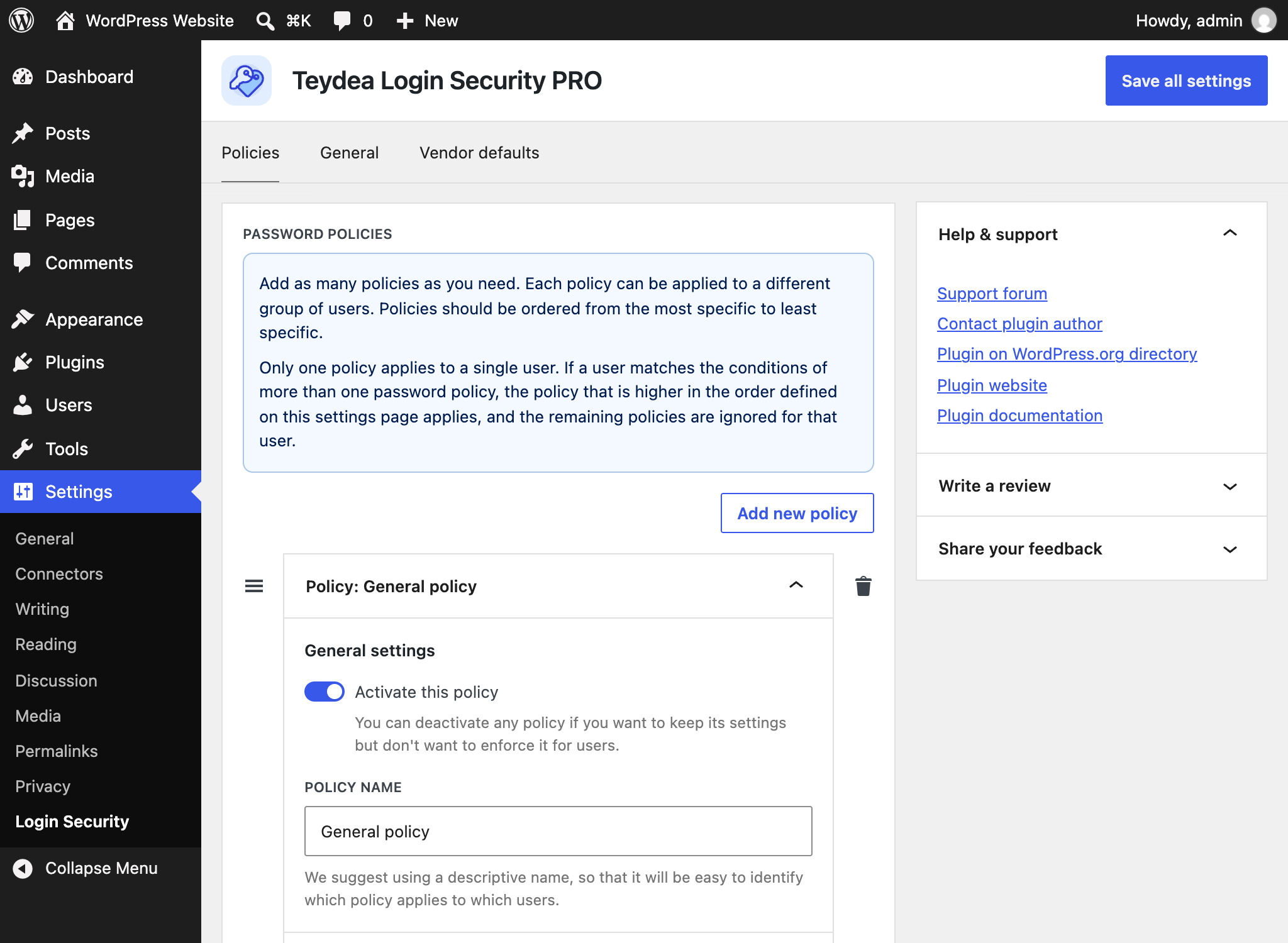
Task: Click the Users person icon
Action: (23, 405)
